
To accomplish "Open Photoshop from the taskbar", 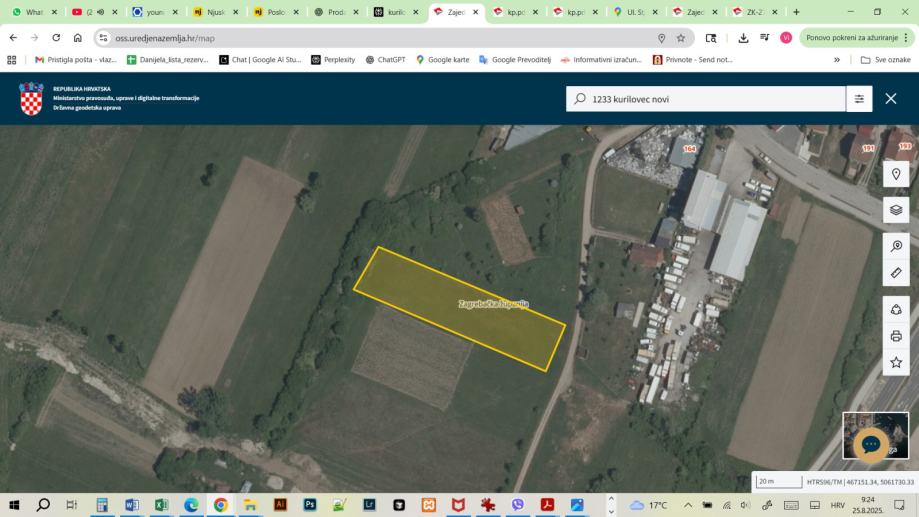I will coord(310,505).
